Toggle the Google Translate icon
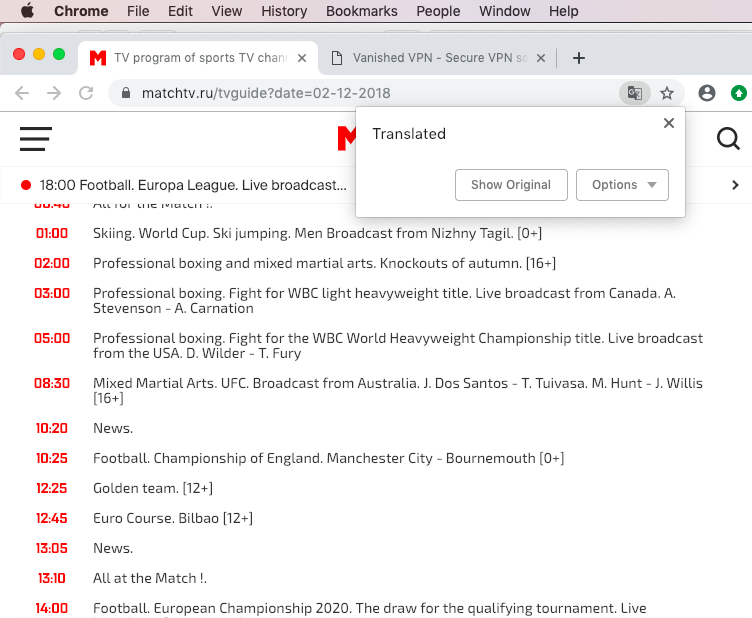The image size is (752, 618). [x=634, y=93]
